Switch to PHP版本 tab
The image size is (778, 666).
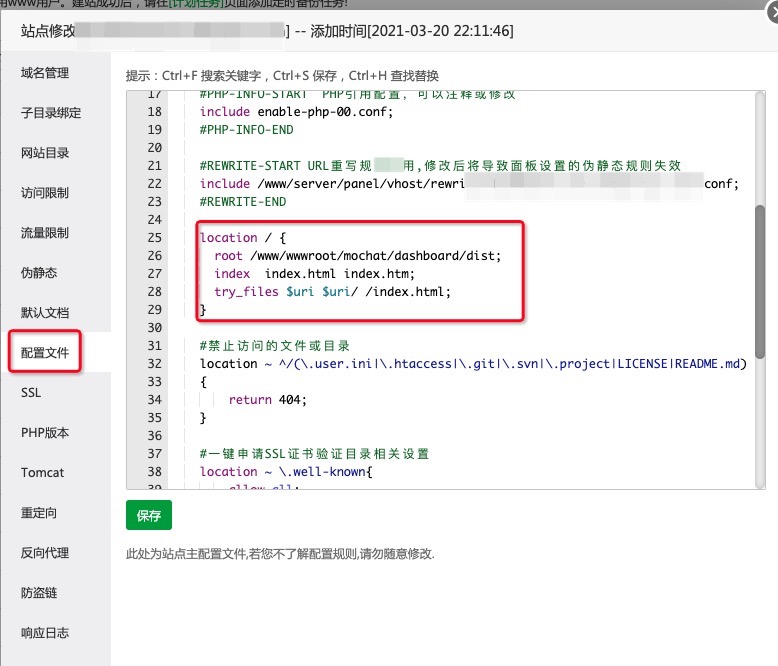[x=45, y=433]
